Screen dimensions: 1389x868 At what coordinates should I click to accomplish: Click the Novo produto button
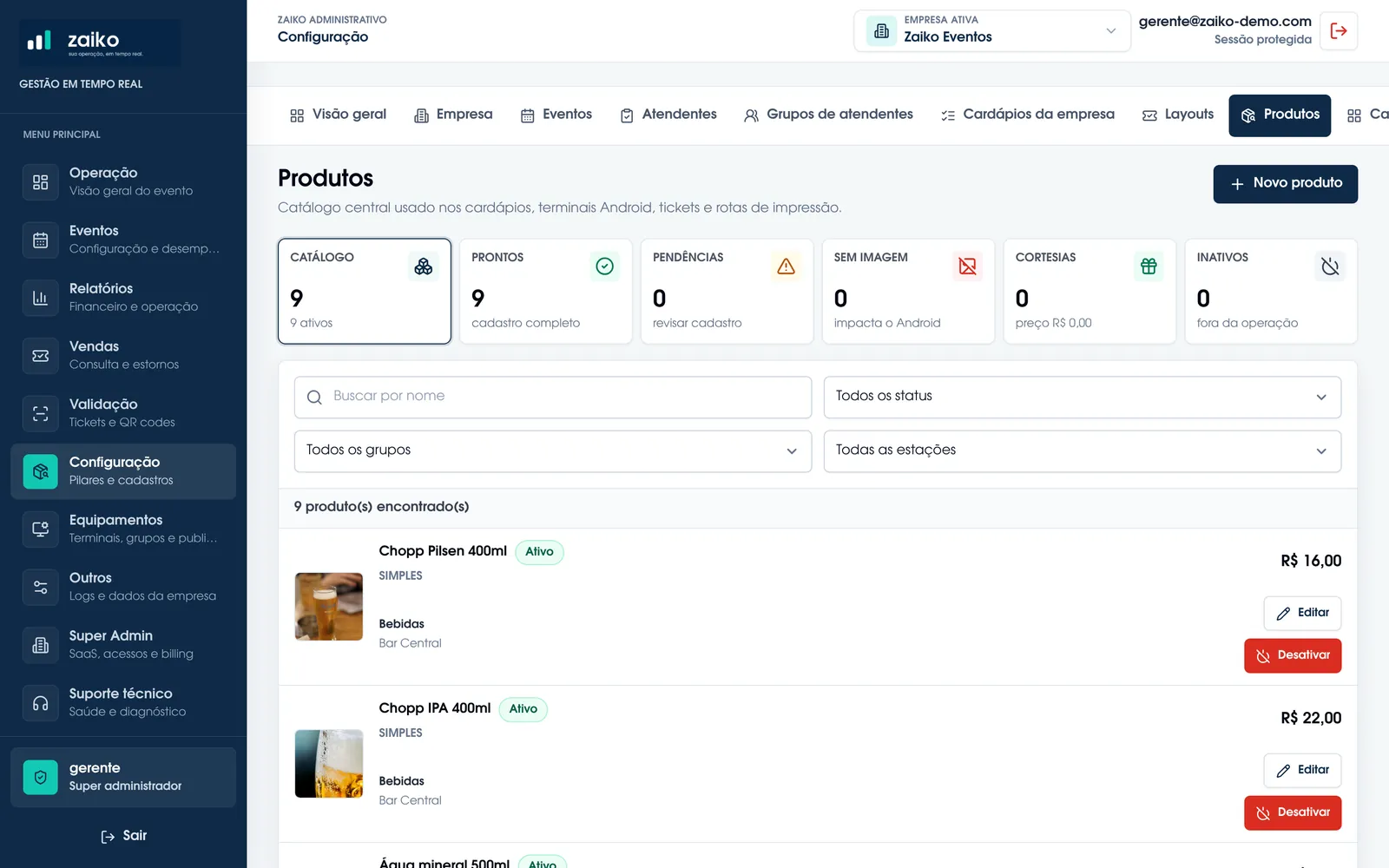1286,184
